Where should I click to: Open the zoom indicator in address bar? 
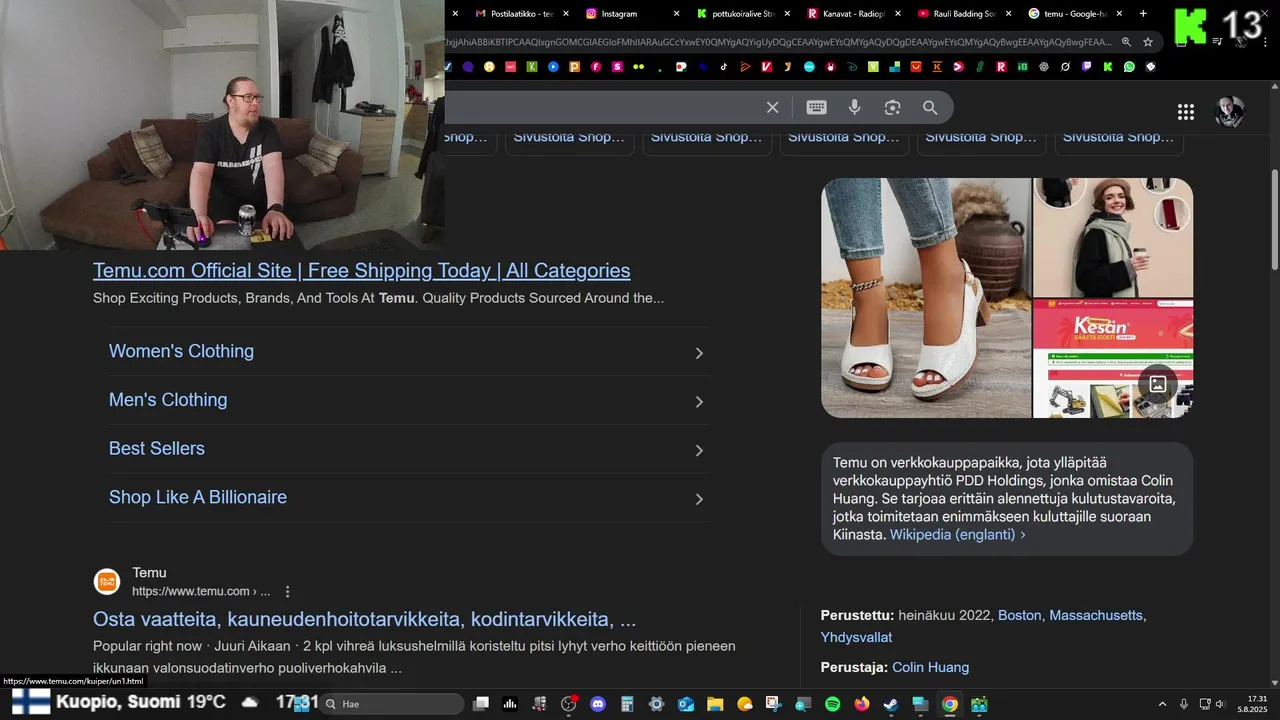tap(1126, 42)
